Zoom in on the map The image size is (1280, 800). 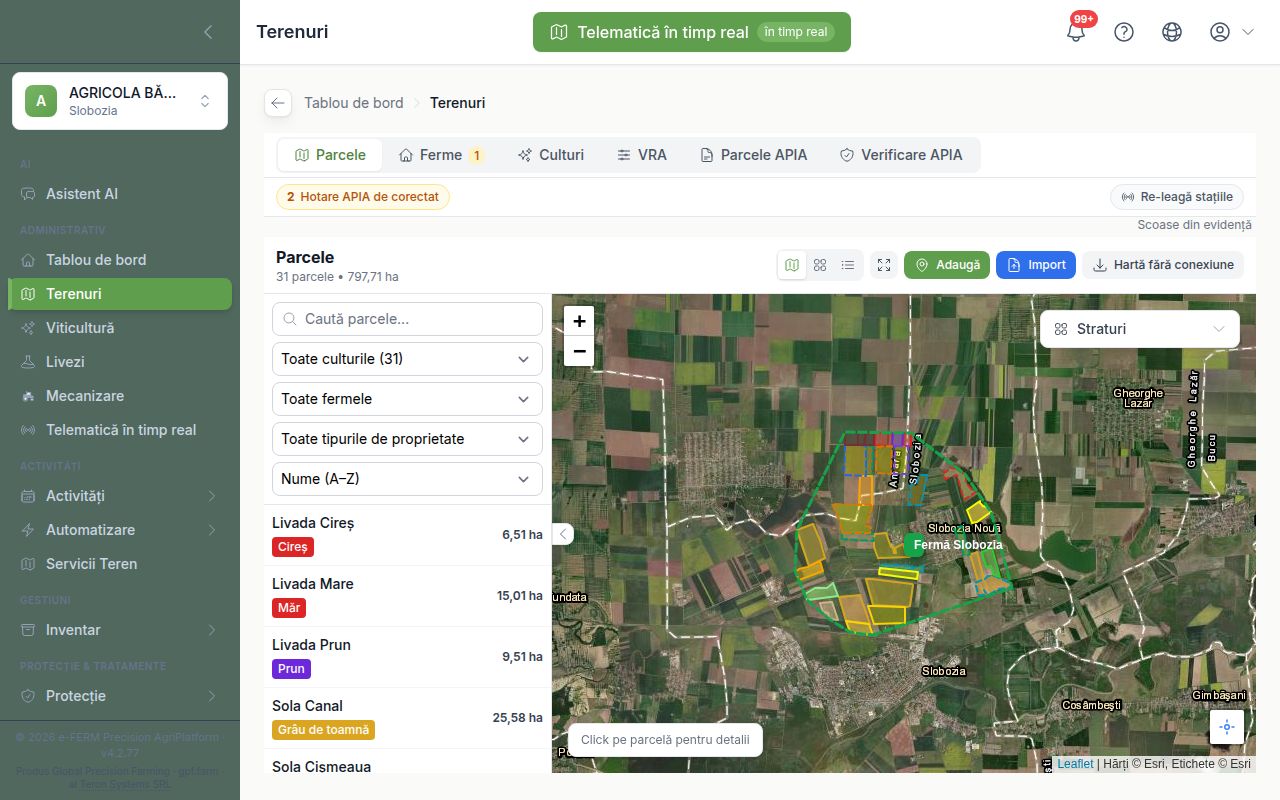(579, 321)
